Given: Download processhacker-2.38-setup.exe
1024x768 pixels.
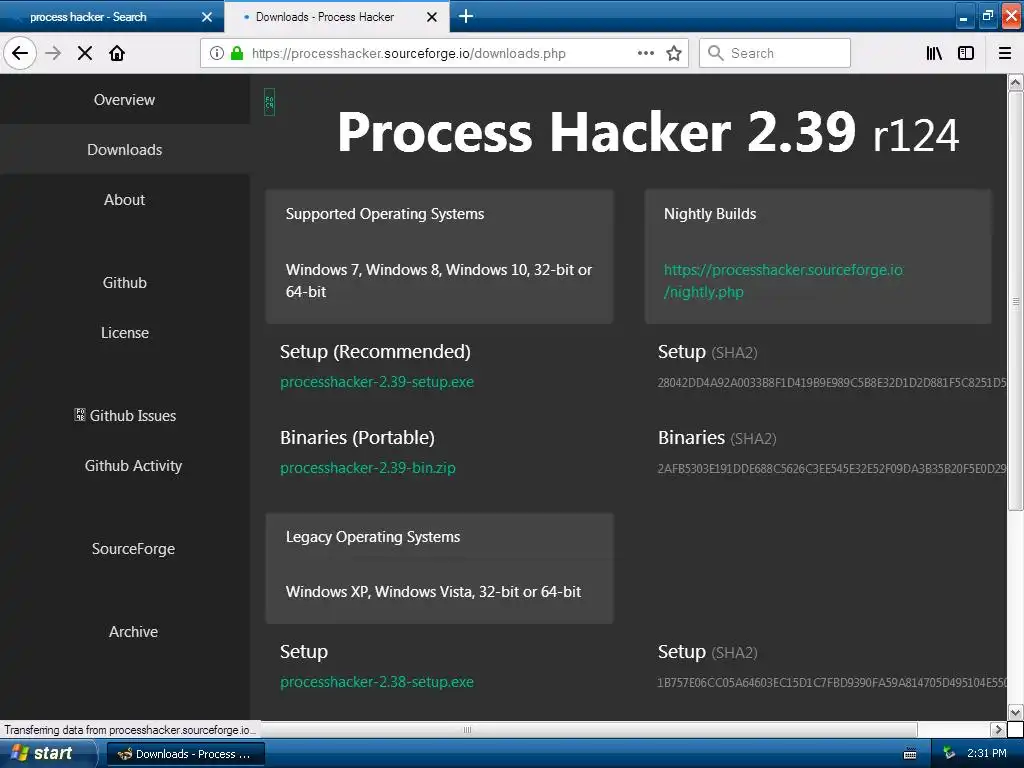Looking at the screenshot, I should [x=377, y=682].
